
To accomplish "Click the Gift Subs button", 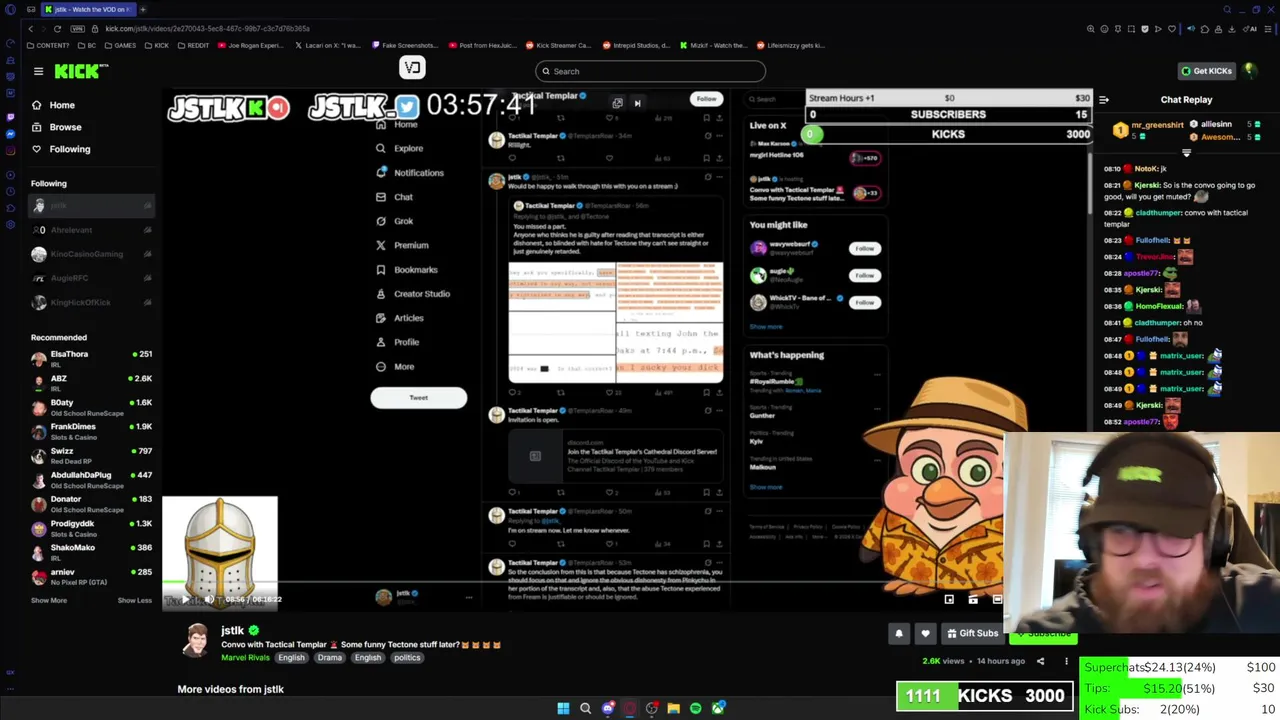I will coord(972,634).
